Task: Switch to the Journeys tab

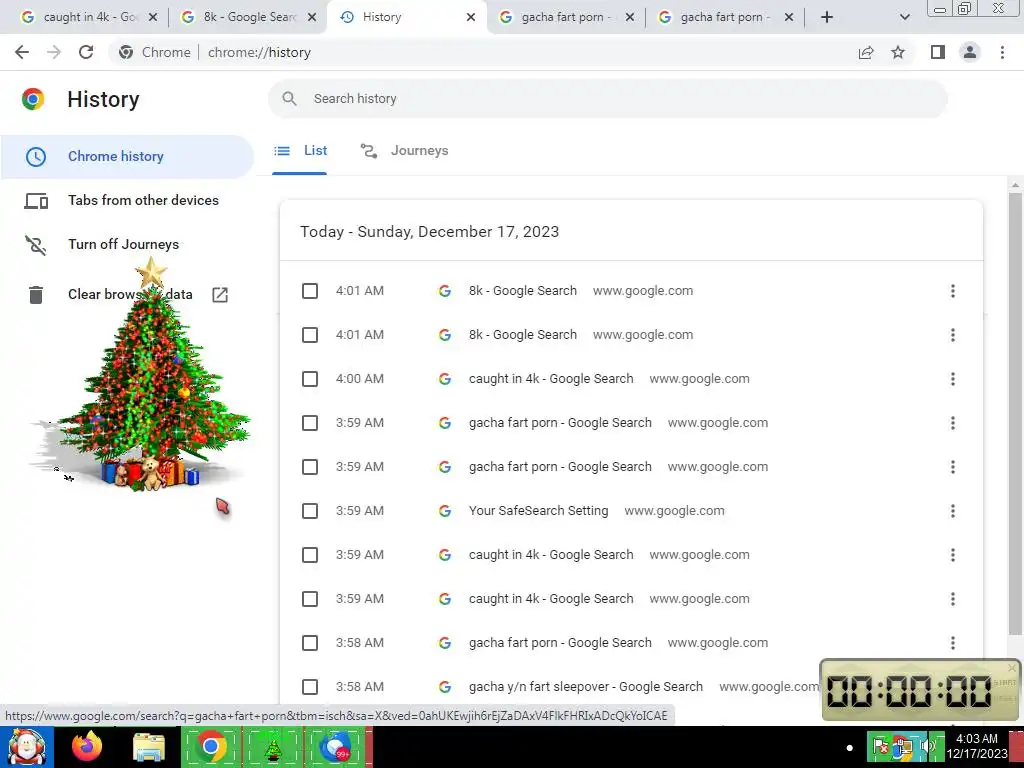Action: [x=404, y=151]
